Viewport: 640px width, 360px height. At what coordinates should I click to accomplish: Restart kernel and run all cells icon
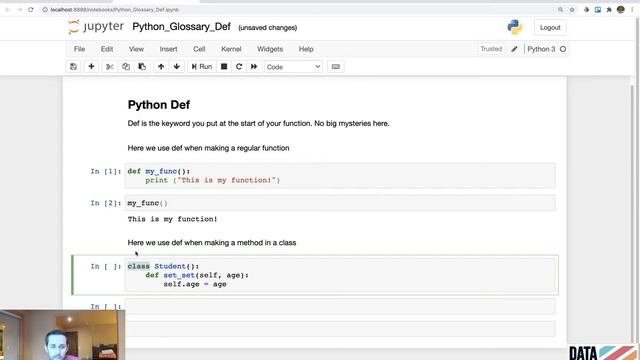click(x=254, y=67)
